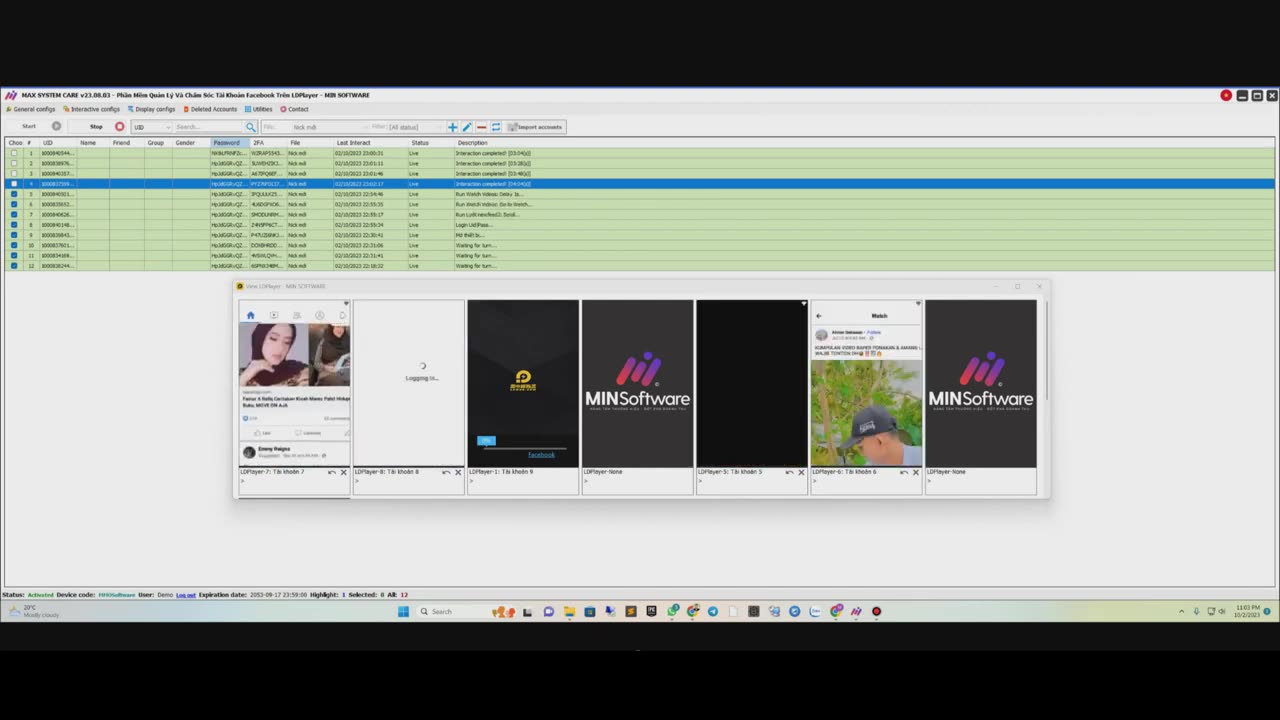Viewport: 1280px width, 720px height.
Task: Open the General configs menu
Action: coord(31,109)
